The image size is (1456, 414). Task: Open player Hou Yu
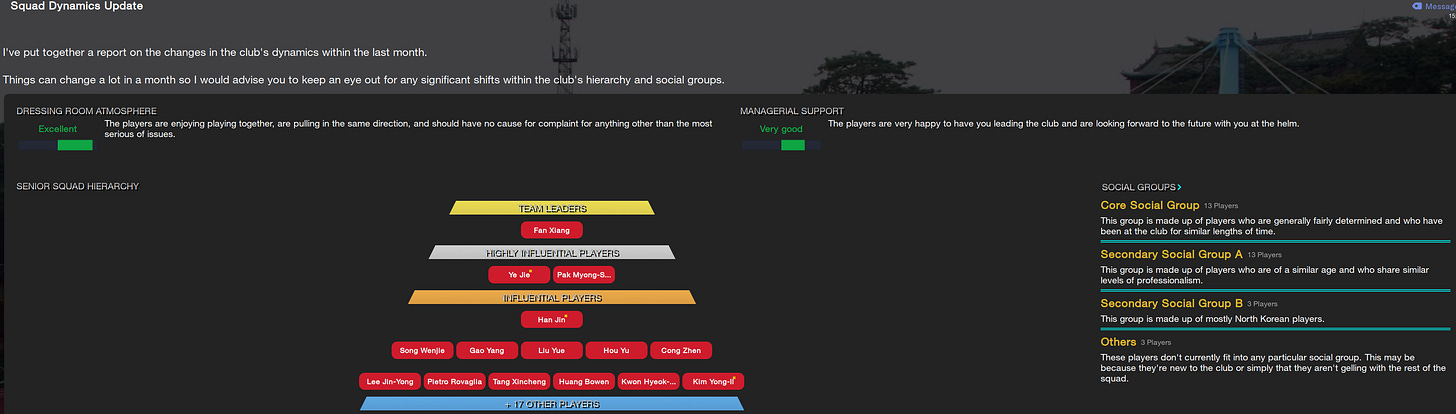[x=616, y=351]
